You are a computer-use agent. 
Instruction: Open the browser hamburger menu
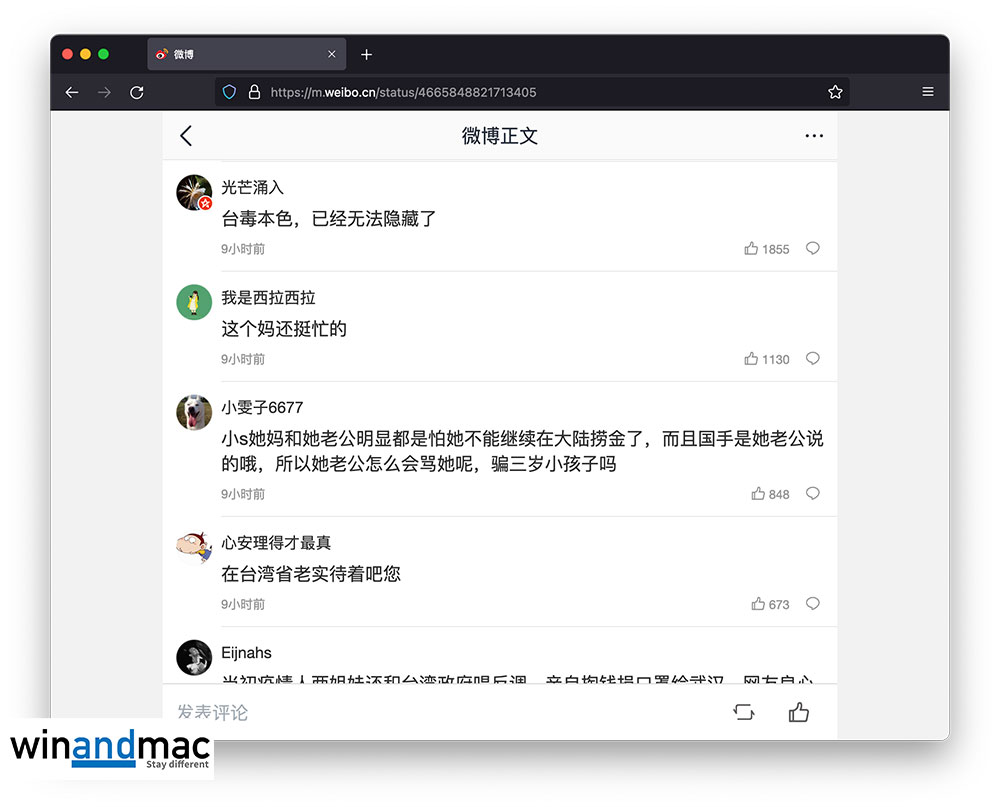pyautogui.click(x=928, y=92)
